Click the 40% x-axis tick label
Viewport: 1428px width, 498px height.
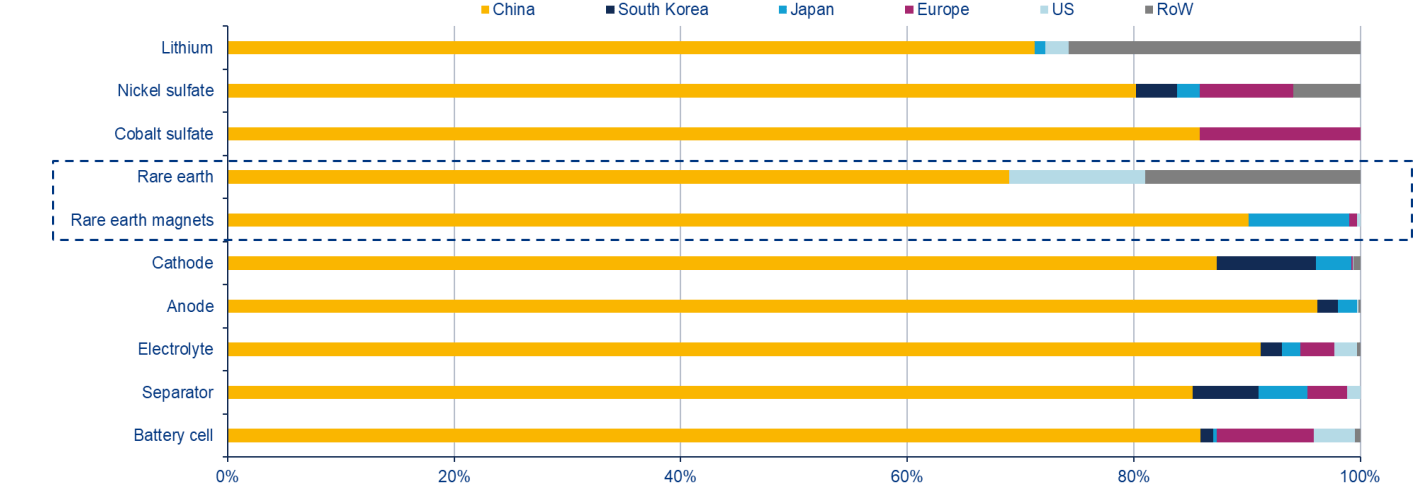pos(680,477)
